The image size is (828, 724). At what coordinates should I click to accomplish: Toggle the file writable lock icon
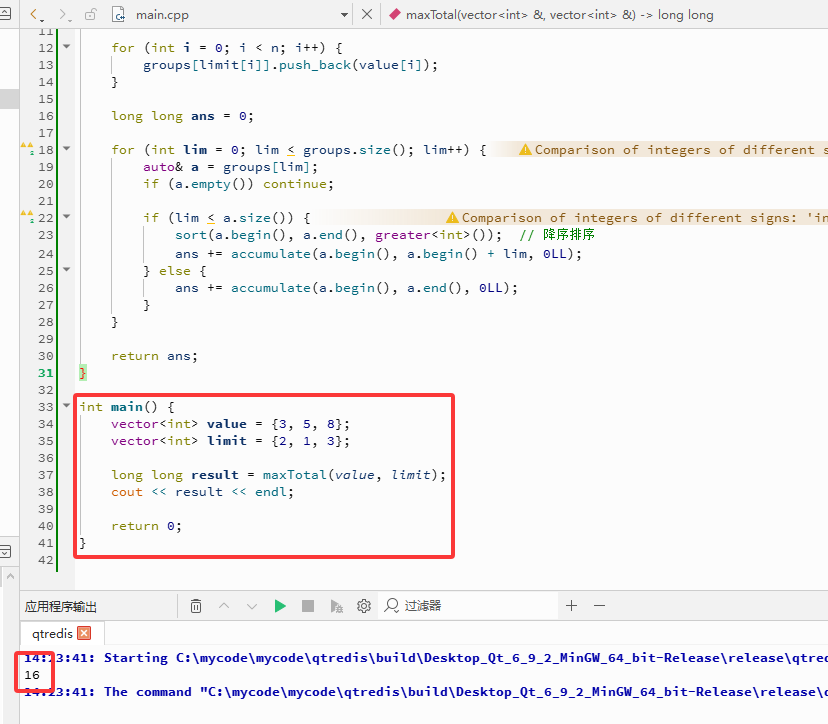(91, 14)
